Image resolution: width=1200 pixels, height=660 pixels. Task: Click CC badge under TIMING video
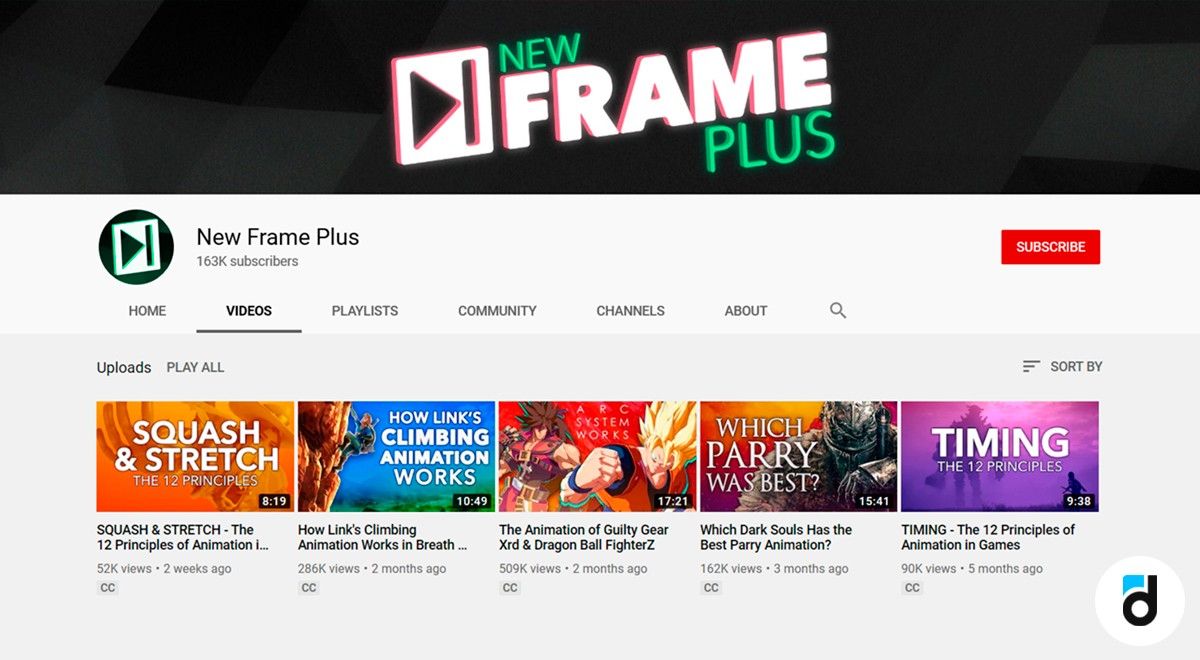pyautogui.click(x=912, y=588)
